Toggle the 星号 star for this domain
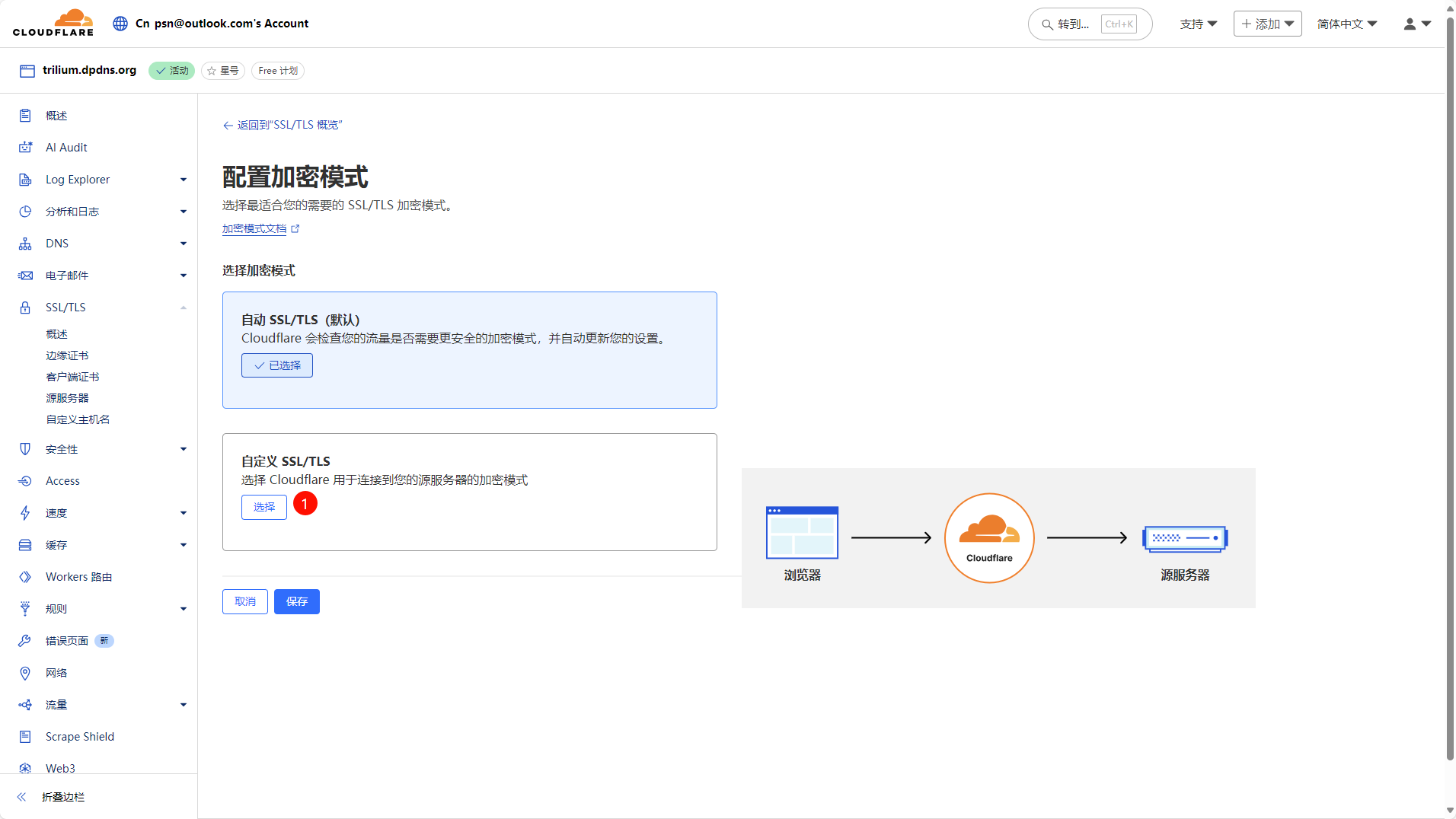The width and height of the screenshot is (1456, 819). point(223,71)
